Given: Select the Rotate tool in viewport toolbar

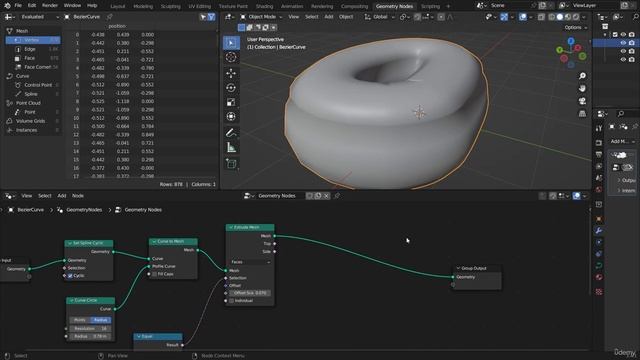Looking at the screenshot, I should 231,88.
